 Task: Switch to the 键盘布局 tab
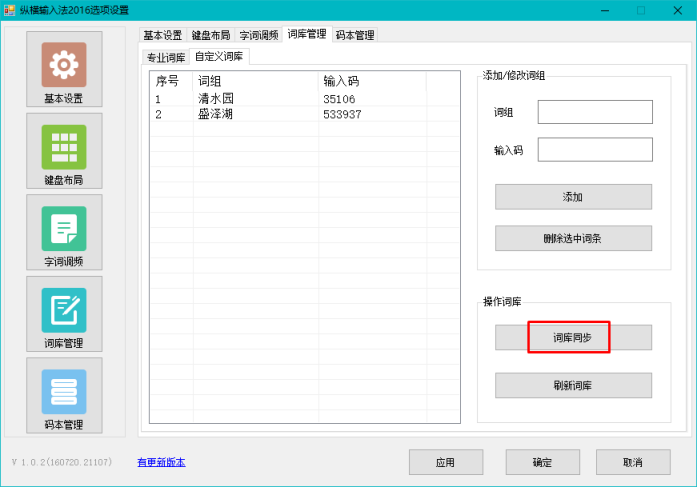[211, 35]
